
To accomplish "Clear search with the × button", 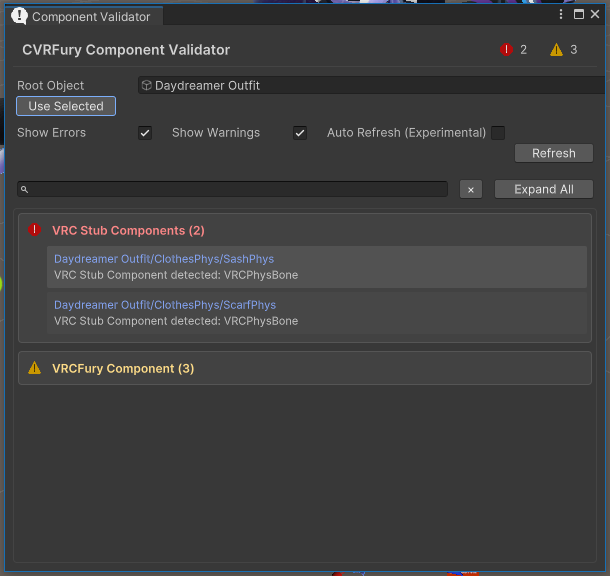I will [x=471, y=189].
